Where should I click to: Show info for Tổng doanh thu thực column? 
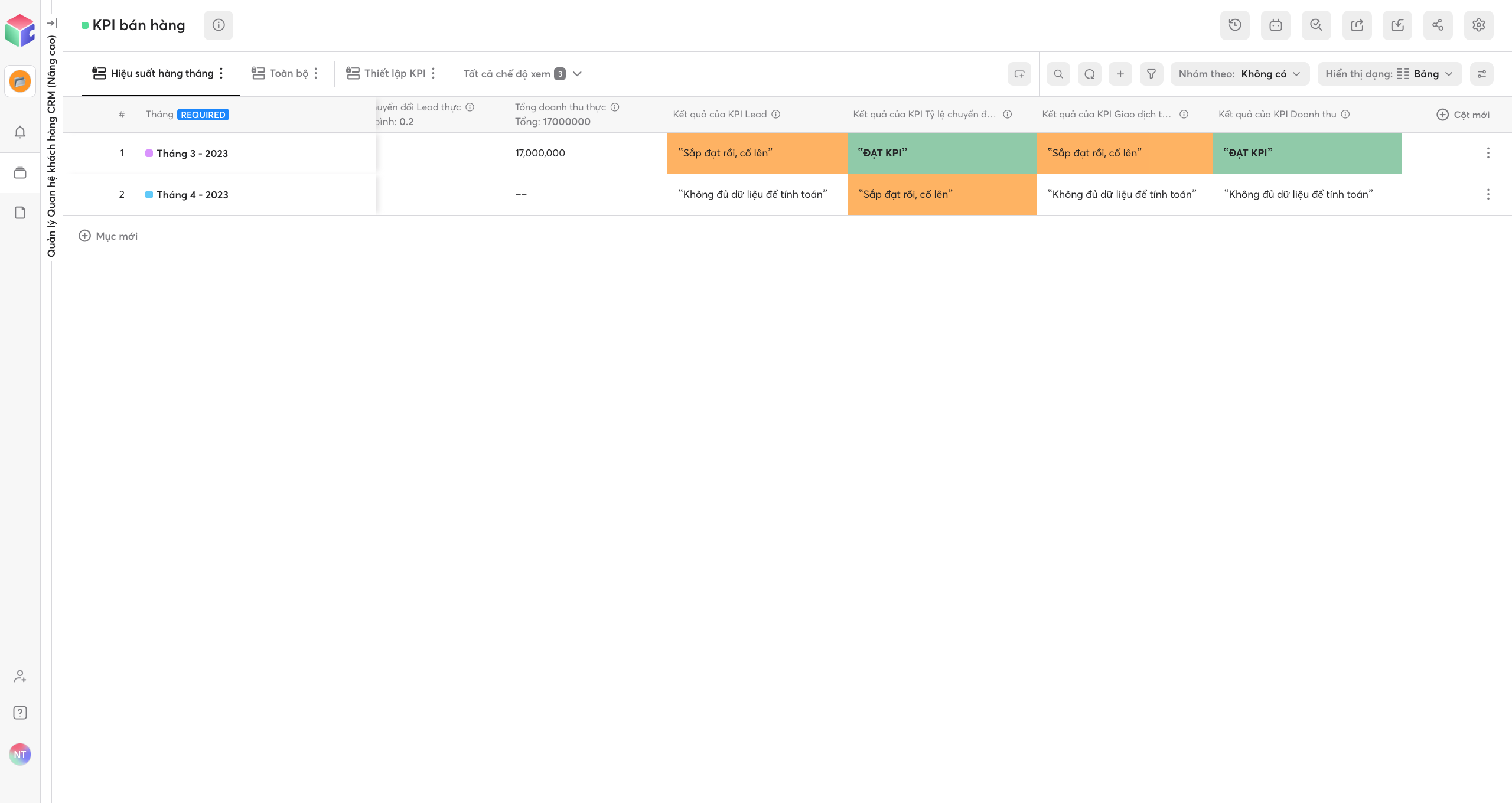(x=615, y=107)
